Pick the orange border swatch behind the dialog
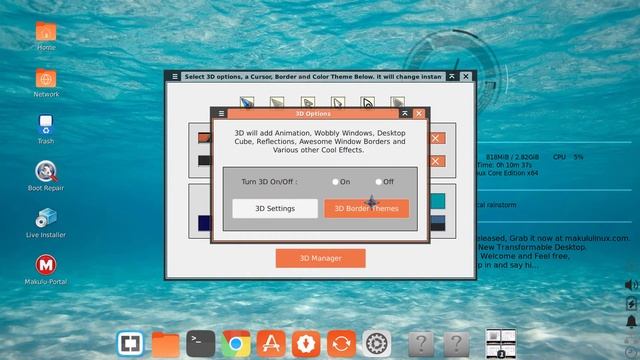 click(x=204, y=138)
